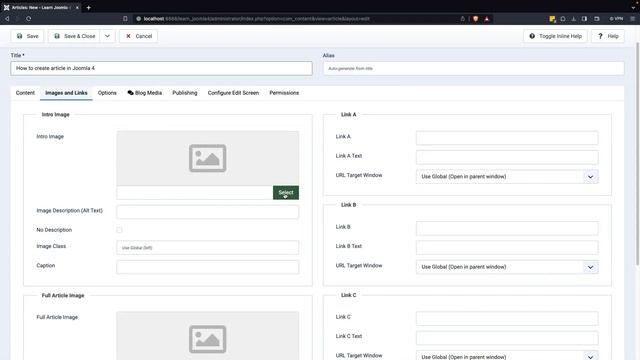Click the Link A Text field
The image size is (640, 360).
507,157
